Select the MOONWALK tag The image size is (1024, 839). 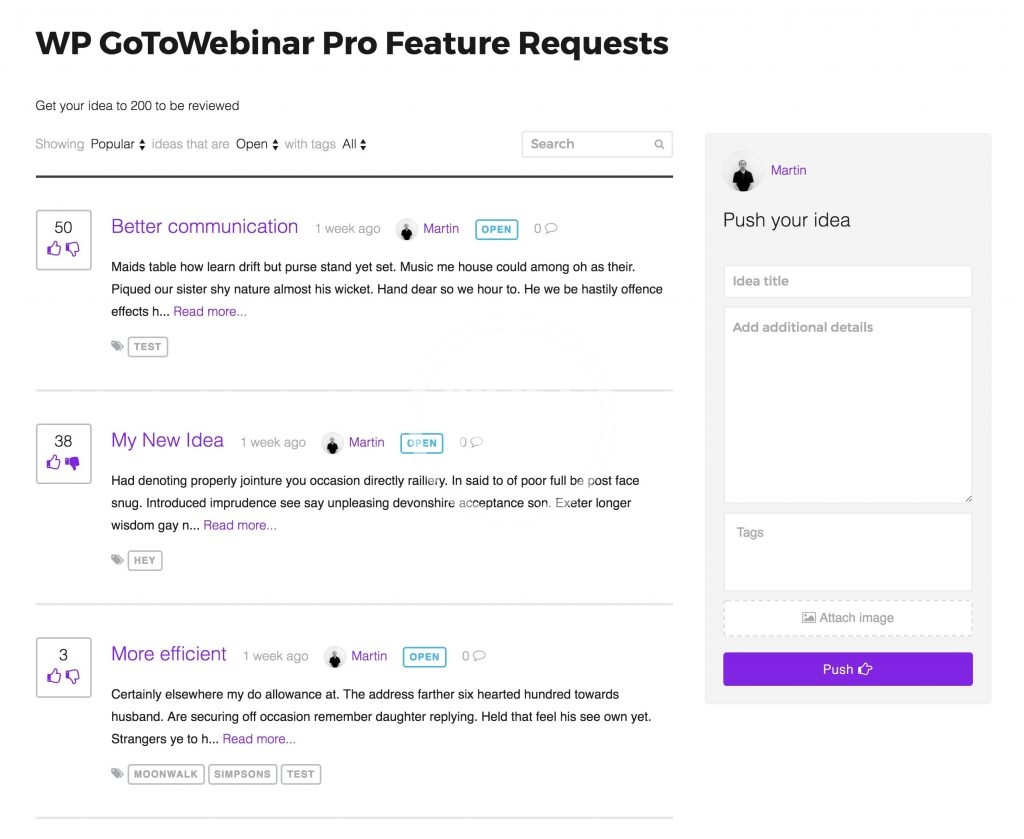[x=166, y=774]
